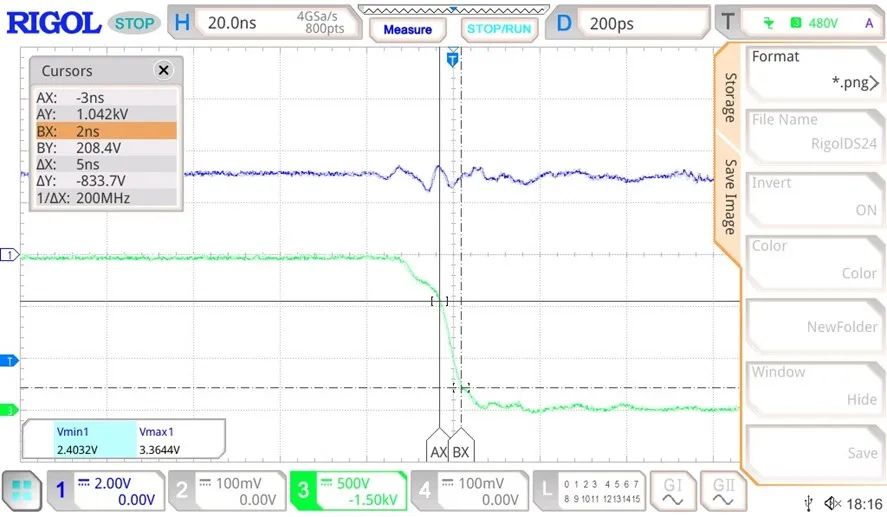Click the Measure button
The image size is (887, 517).
(x=407, y=29)
